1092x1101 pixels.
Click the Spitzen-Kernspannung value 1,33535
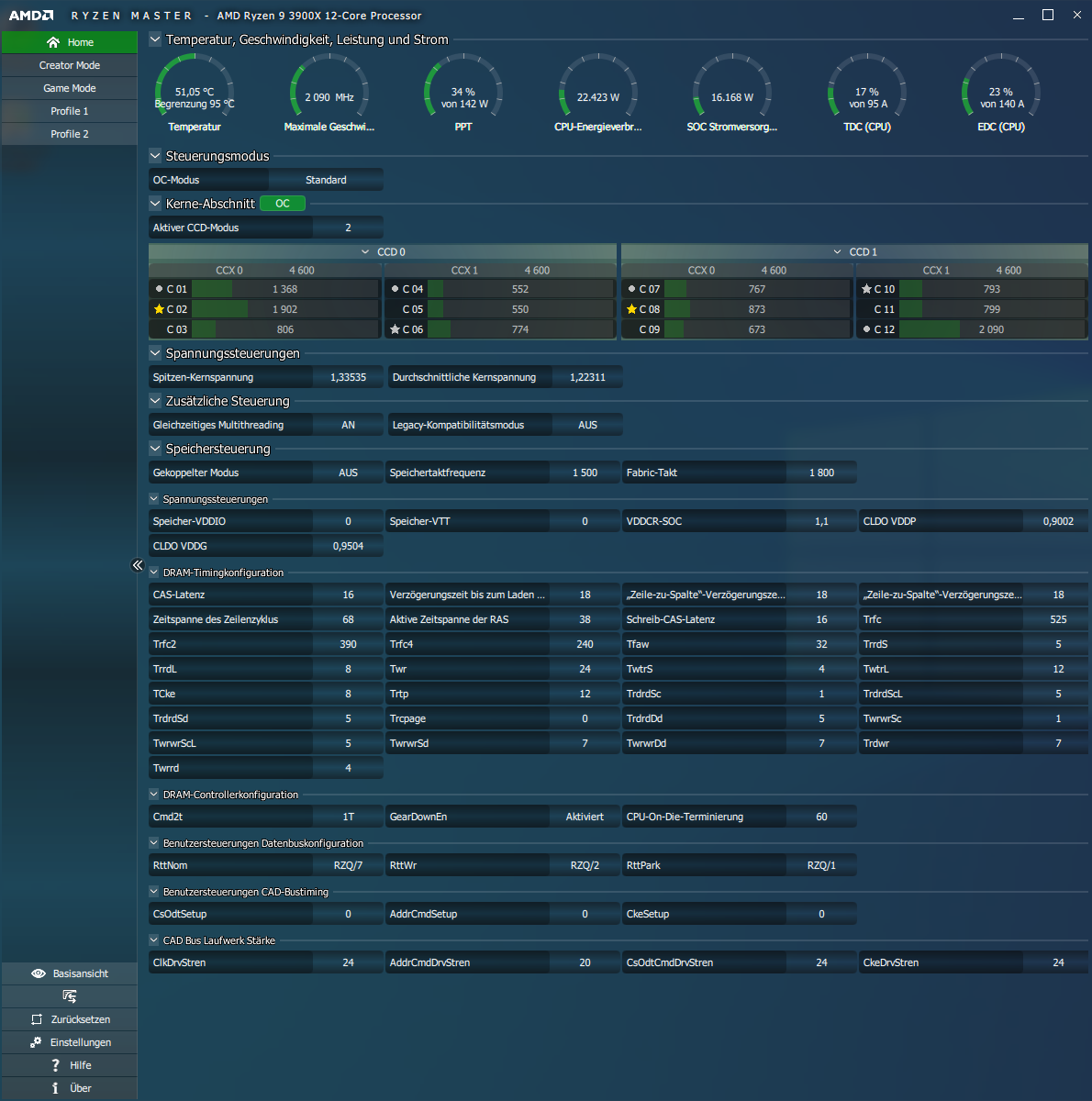coord(348,377)
